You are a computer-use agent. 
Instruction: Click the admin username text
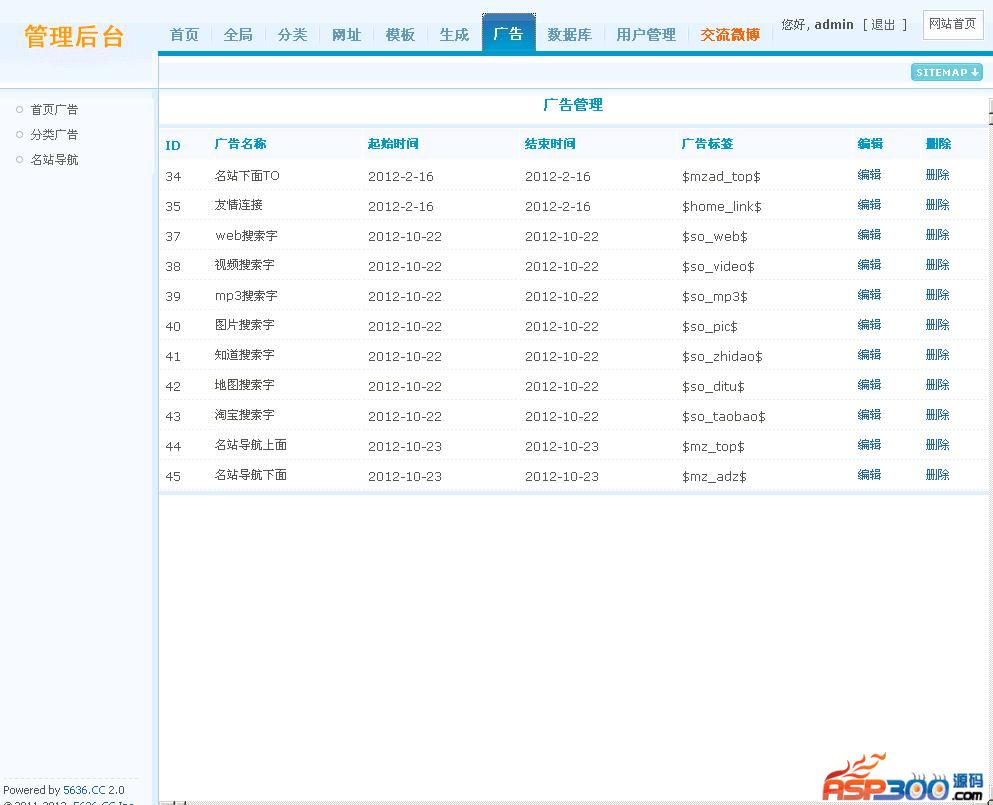pos(834,25)
